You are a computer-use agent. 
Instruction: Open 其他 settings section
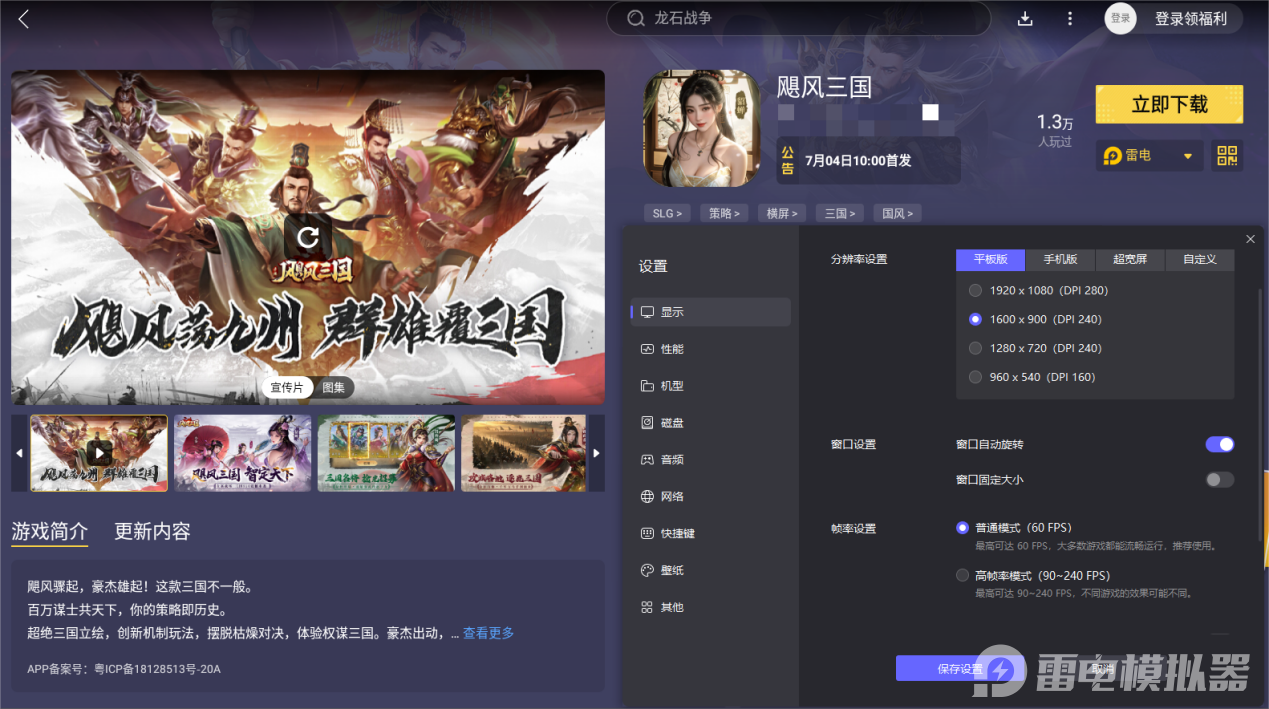(711, 607)
